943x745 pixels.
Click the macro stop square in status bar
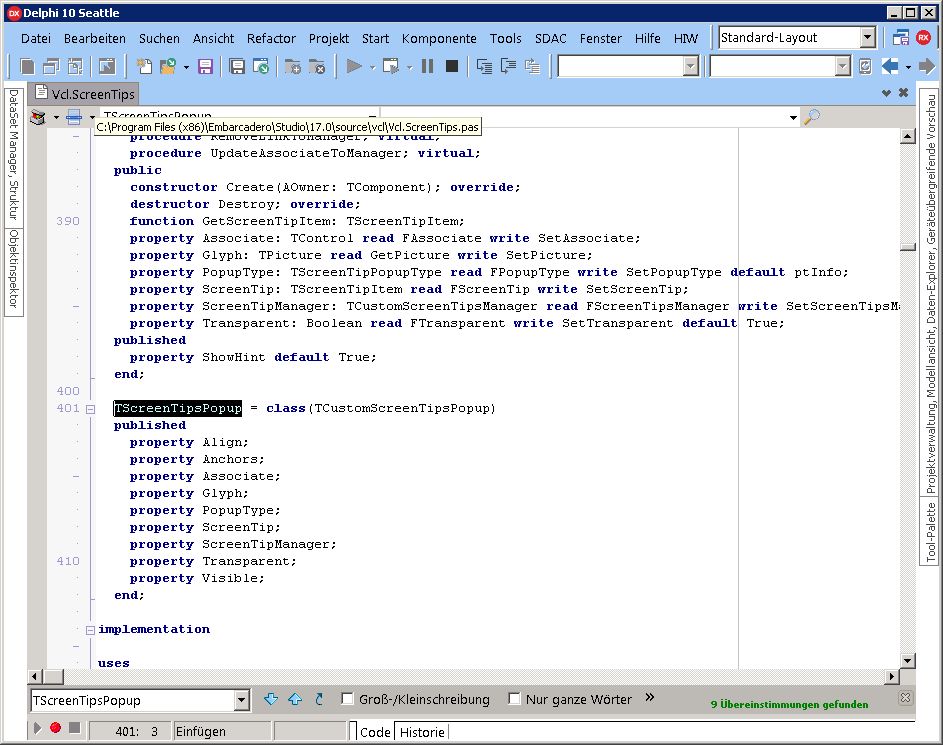(x=75, y=728)
